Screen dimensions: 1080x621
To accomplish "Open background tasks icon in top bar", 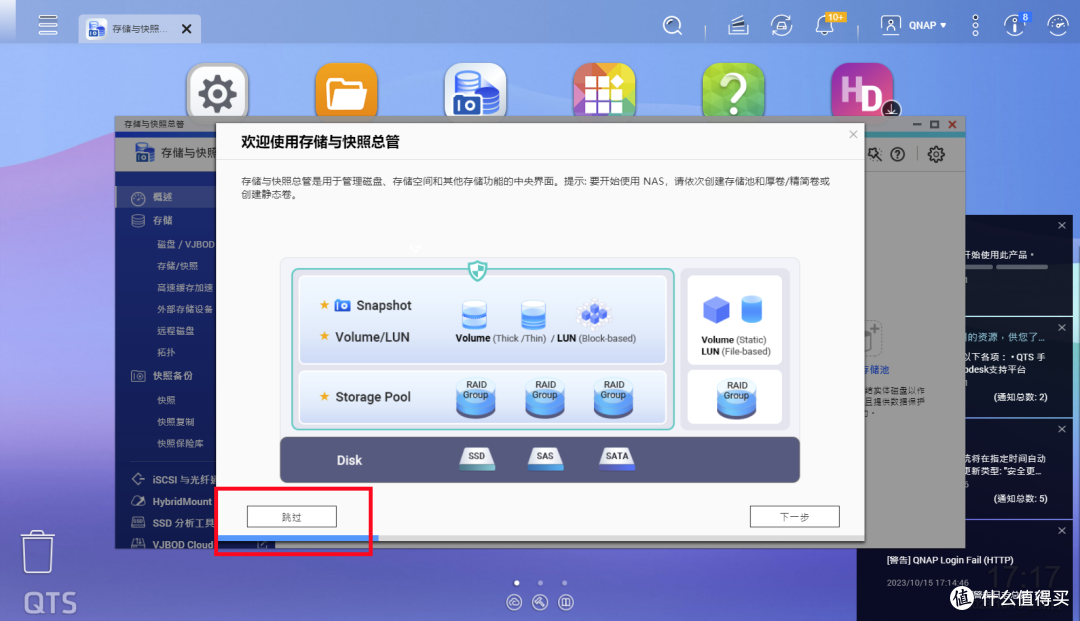I will click(x=738, y=26).
